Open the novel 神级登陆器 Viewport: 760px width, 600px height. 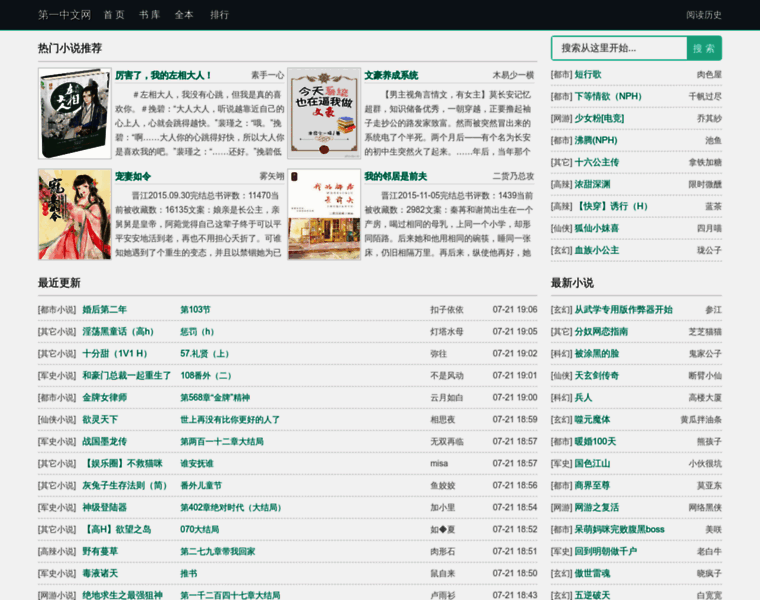pos(104,507)
